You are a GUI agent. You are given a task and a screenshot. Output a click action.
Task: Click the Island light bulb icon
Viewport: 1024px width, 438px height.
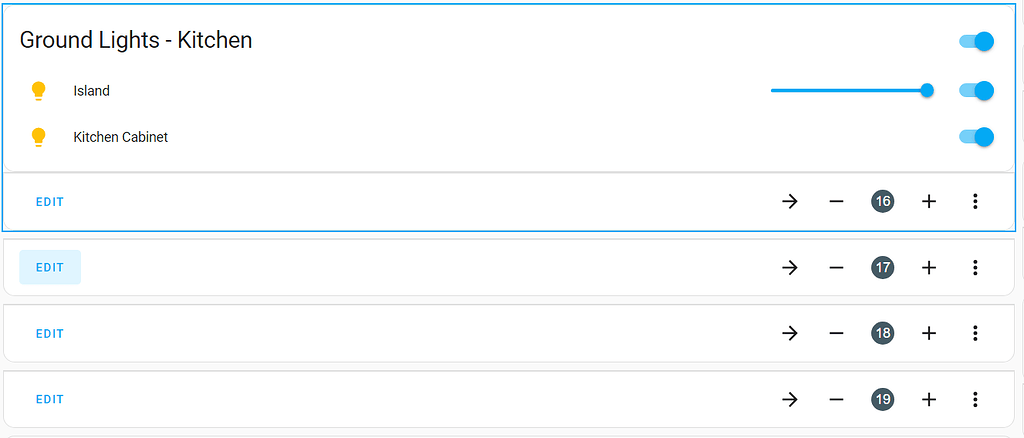[39, 91]
